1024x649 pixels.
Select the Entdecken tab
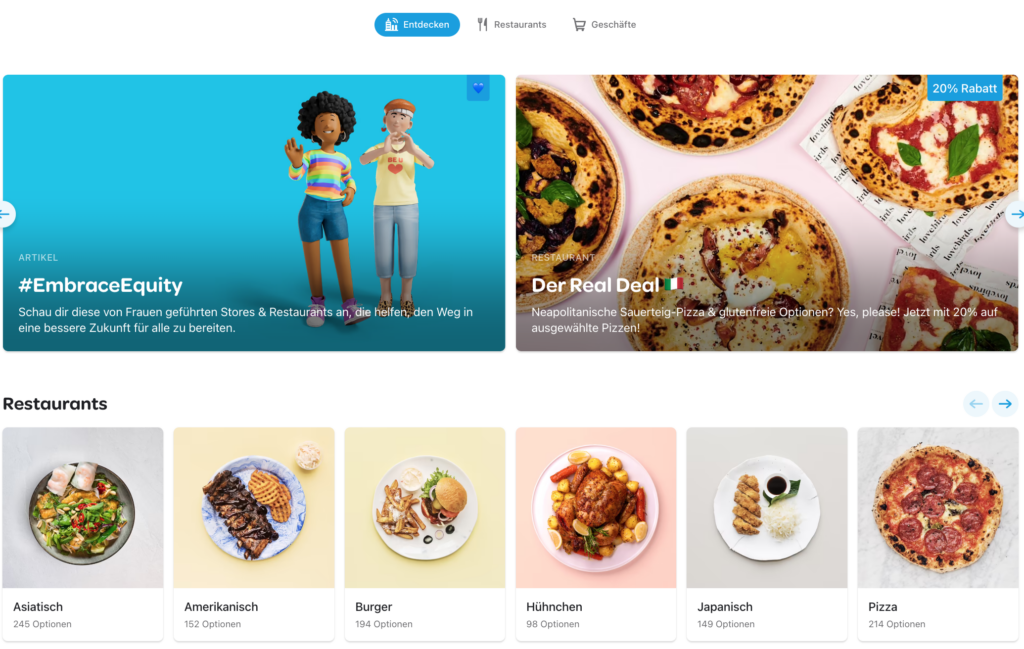[x=417, y=25]
